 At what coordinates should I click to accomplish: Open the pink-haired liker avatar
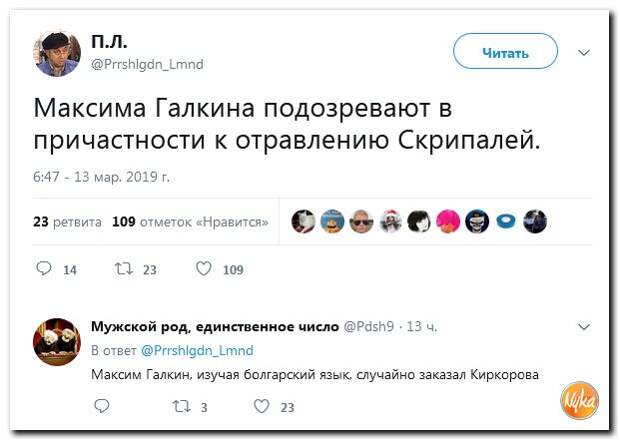pos(448,221)
